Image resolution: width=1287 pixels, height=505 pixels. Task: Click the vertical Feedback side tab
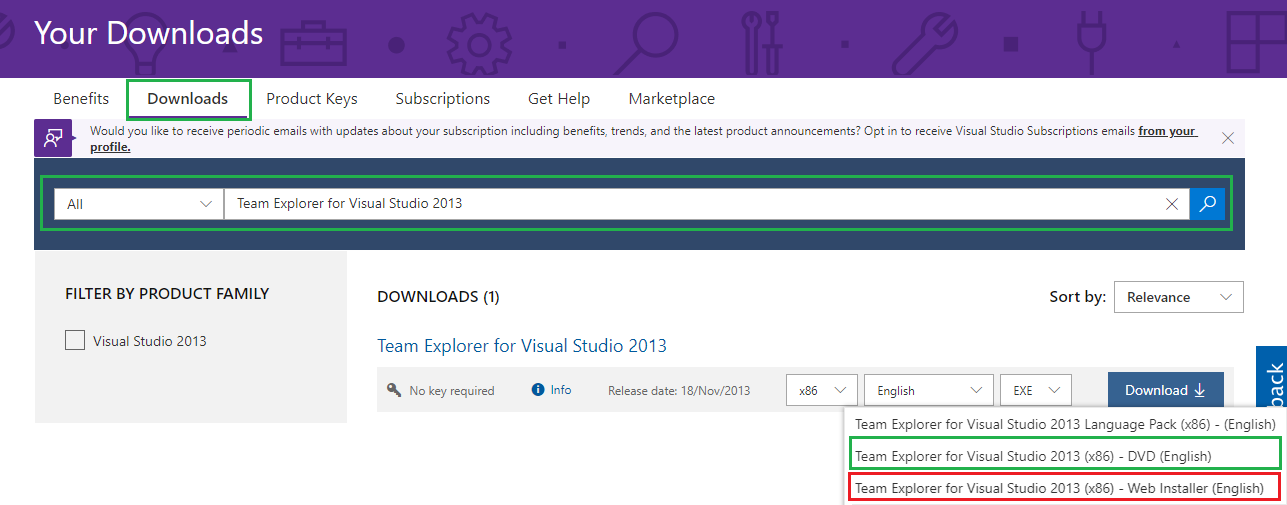tap(1272, 376)
